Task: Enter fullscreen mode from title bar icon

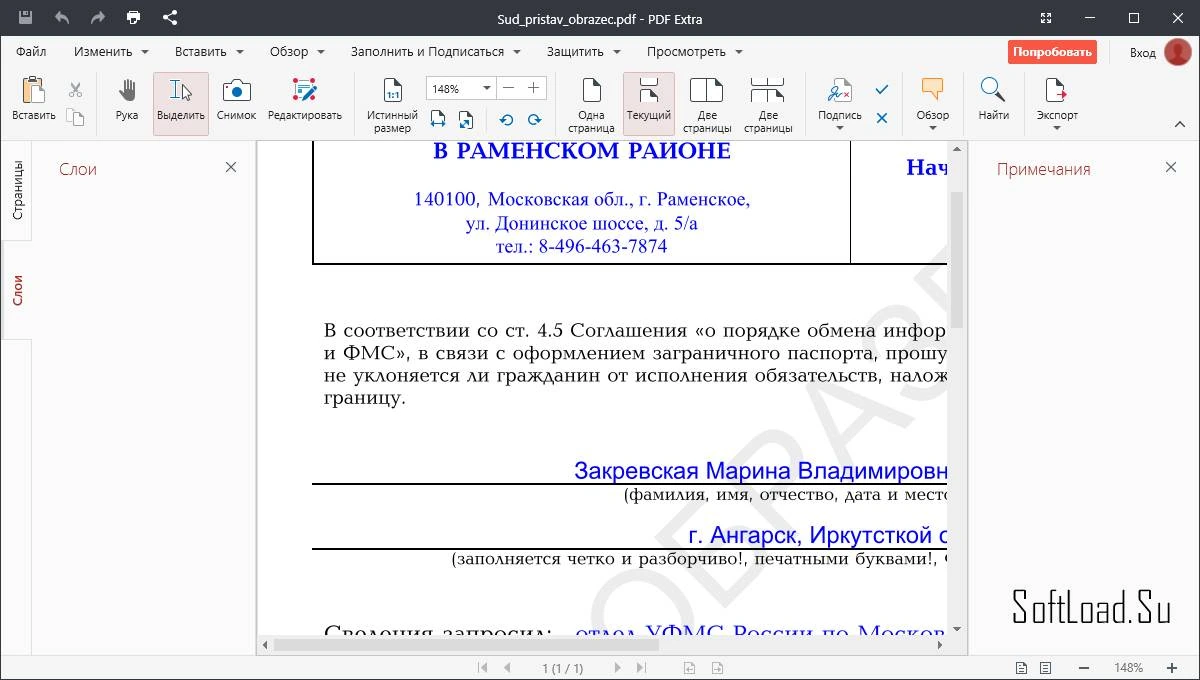Action: click(1044, 18)
